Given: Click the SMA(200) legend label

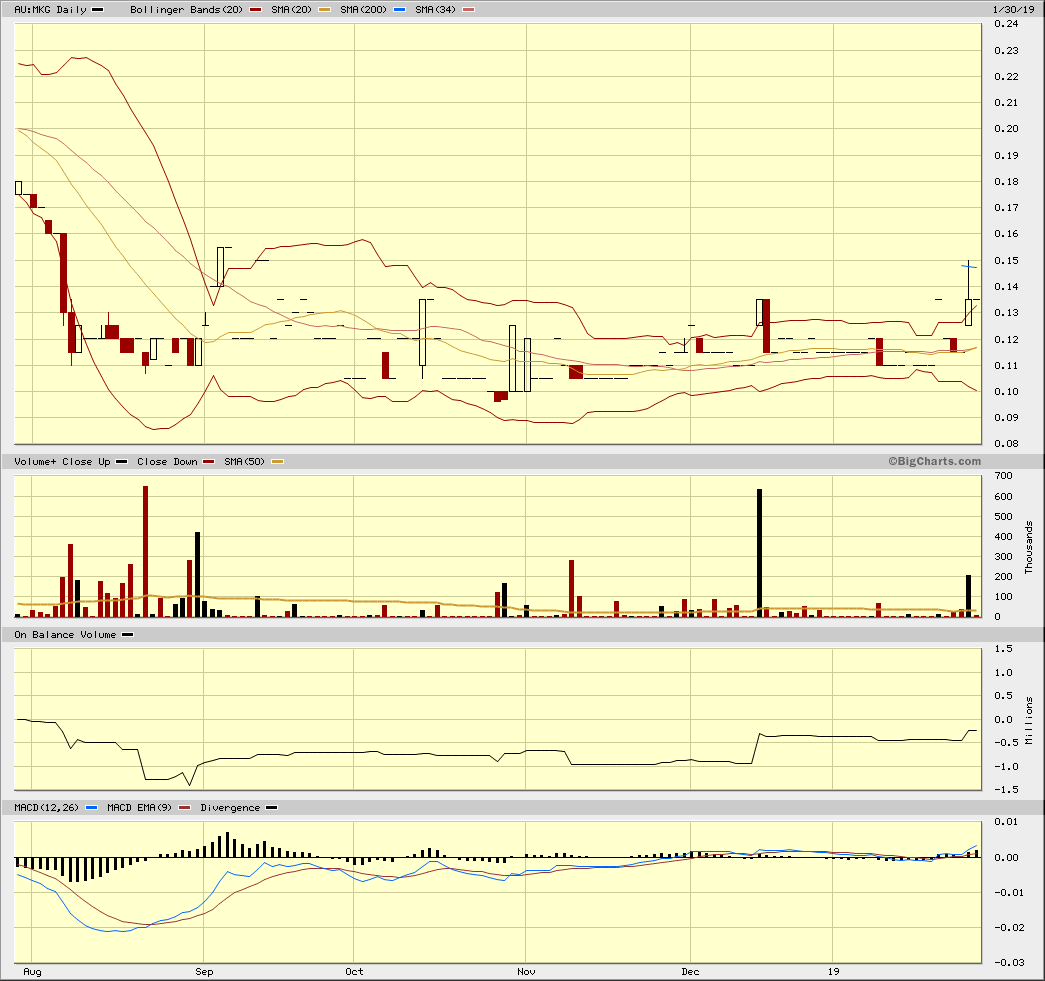Looking at the screenshot, I should coord(363,9).
